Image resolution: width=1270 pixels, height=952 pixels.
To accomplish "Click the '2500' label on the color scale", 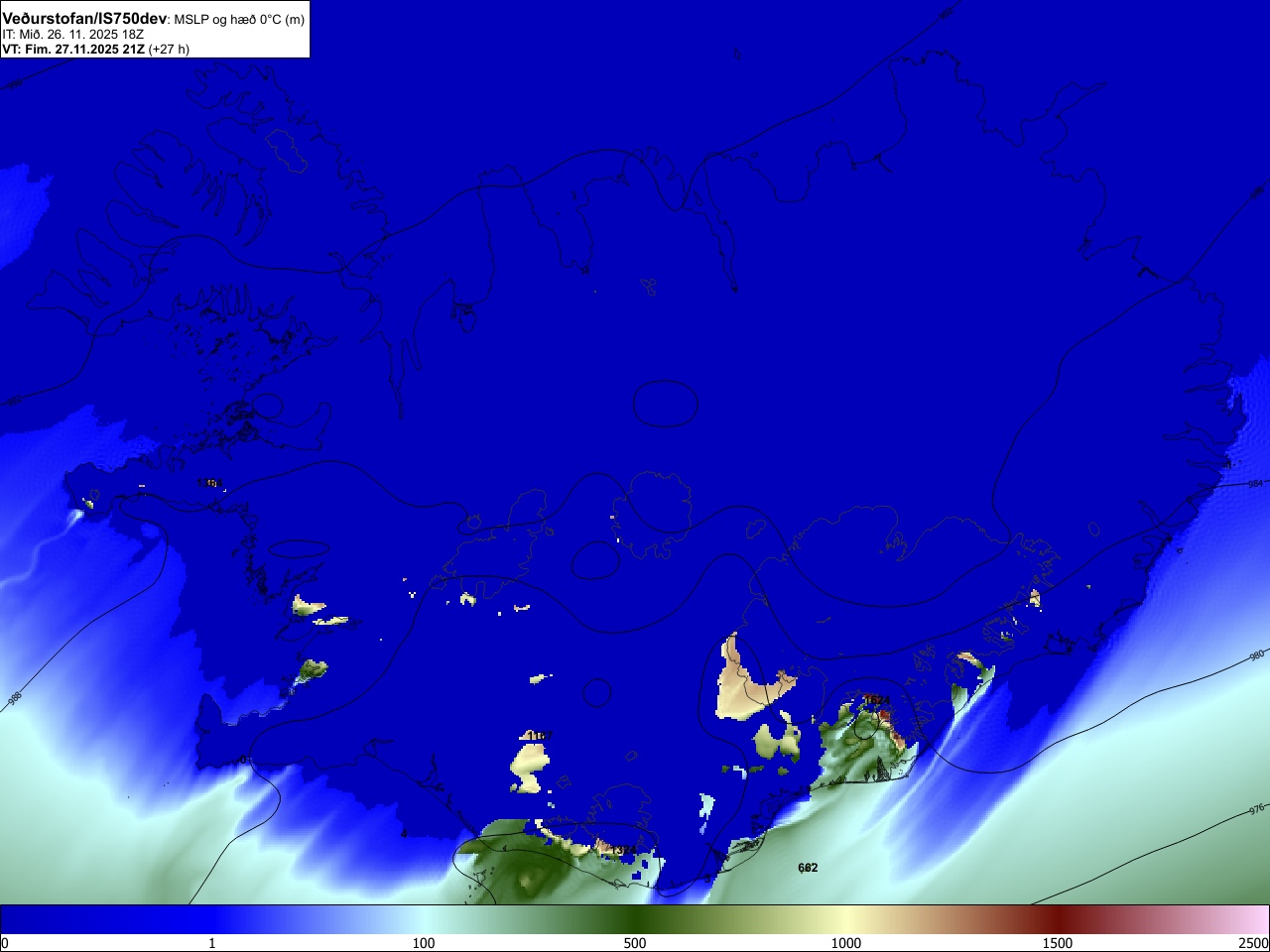I will pos(1253,943).
